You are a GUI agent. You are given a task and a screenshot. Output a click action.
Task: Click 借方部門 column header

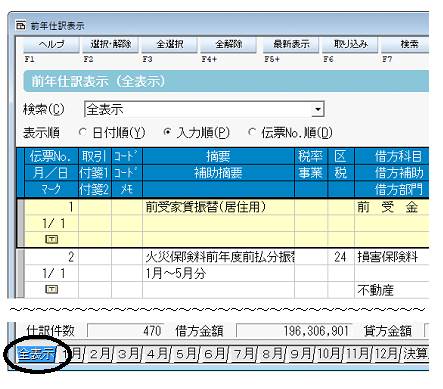392,189
